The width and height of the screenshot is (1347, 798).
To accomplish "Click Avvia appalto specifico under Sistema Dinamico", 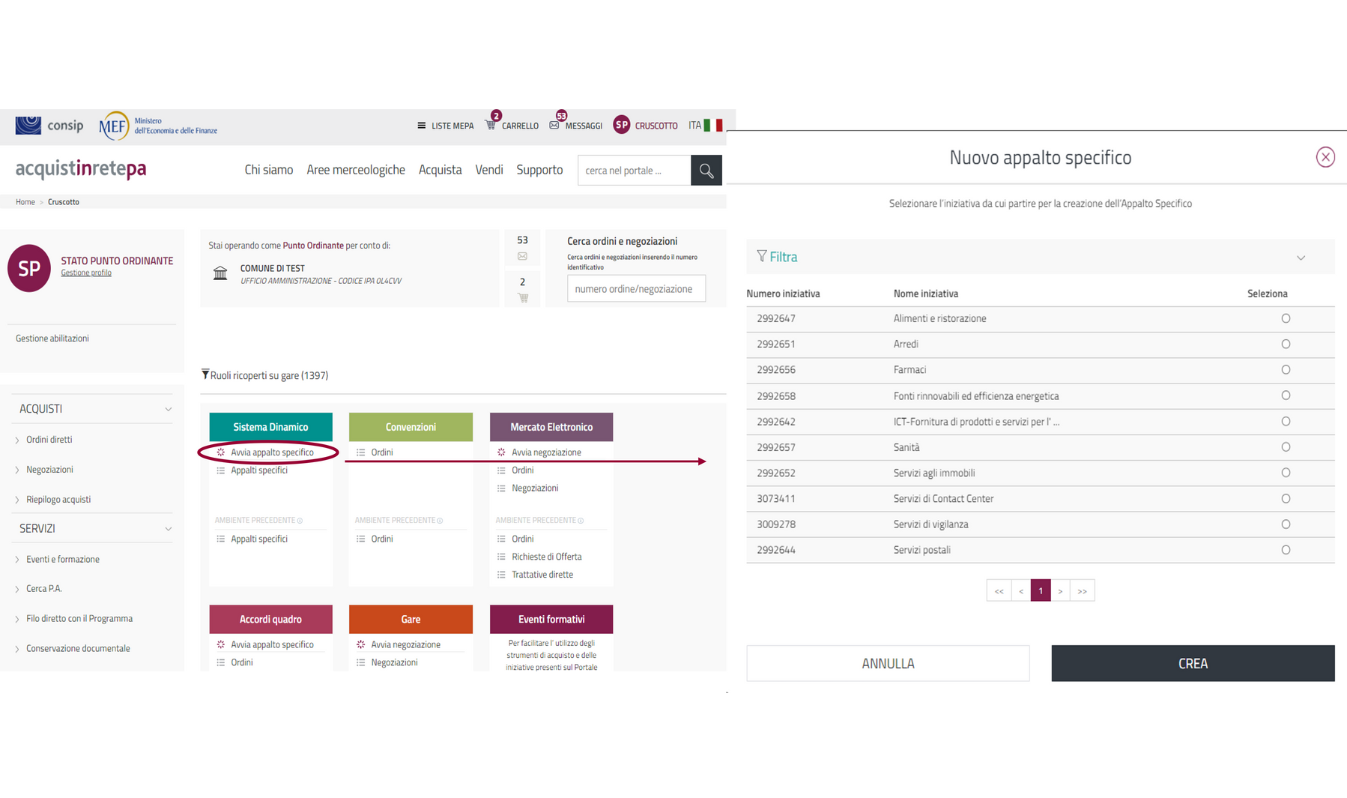I will click(271, 453).
